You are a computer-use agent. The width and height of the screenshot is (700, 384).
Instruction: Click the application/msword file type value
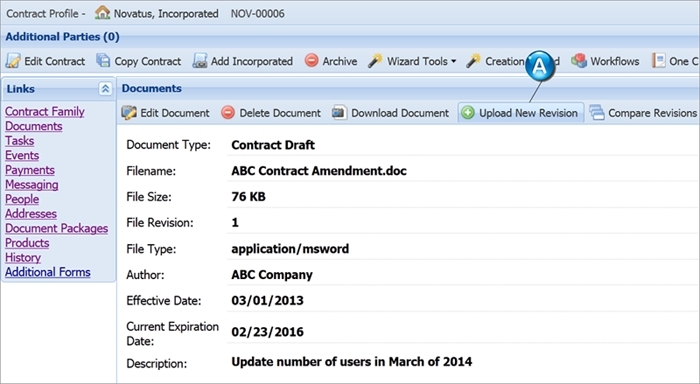pos(290,249)
